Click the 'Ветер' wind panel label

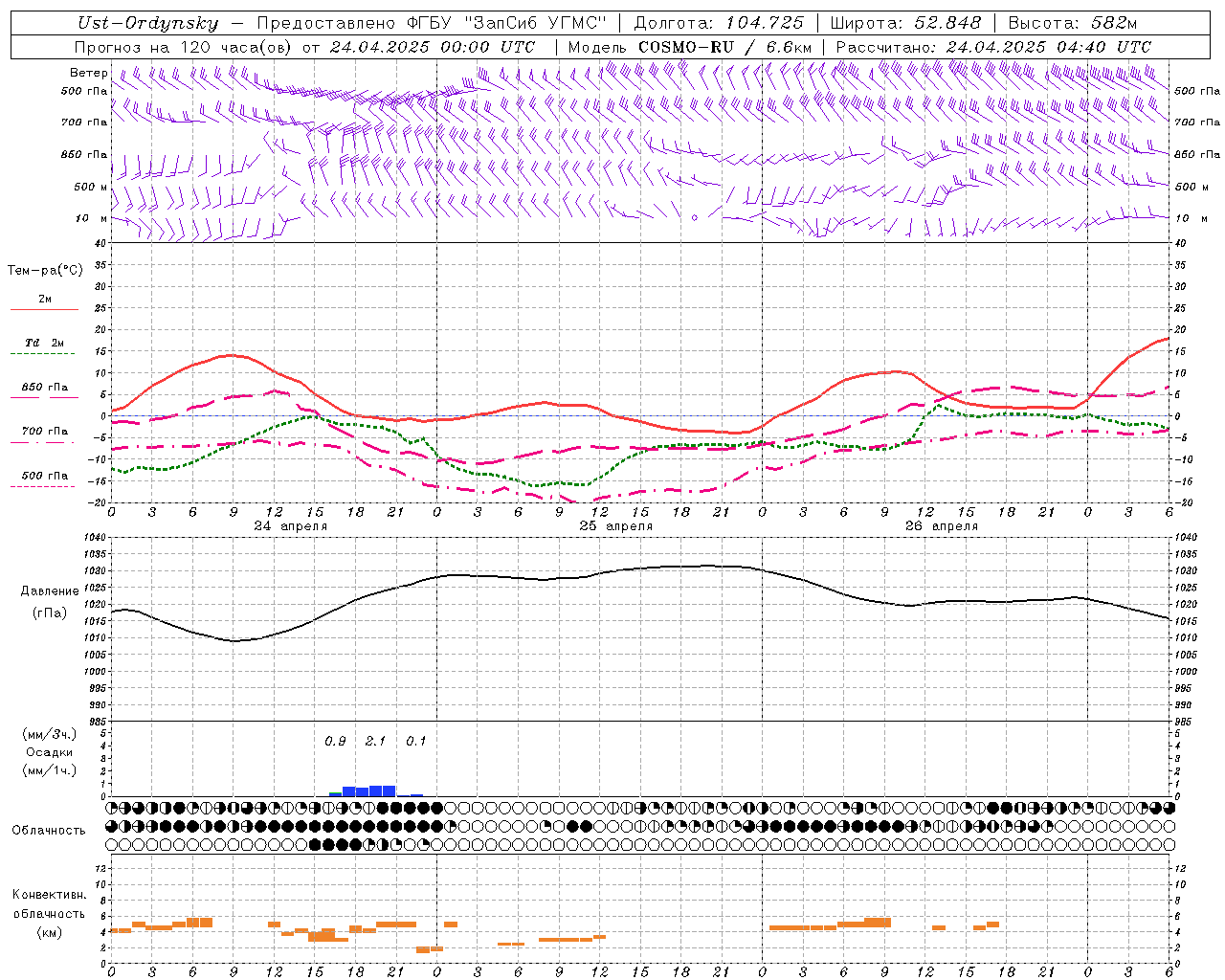pos(88,73)
